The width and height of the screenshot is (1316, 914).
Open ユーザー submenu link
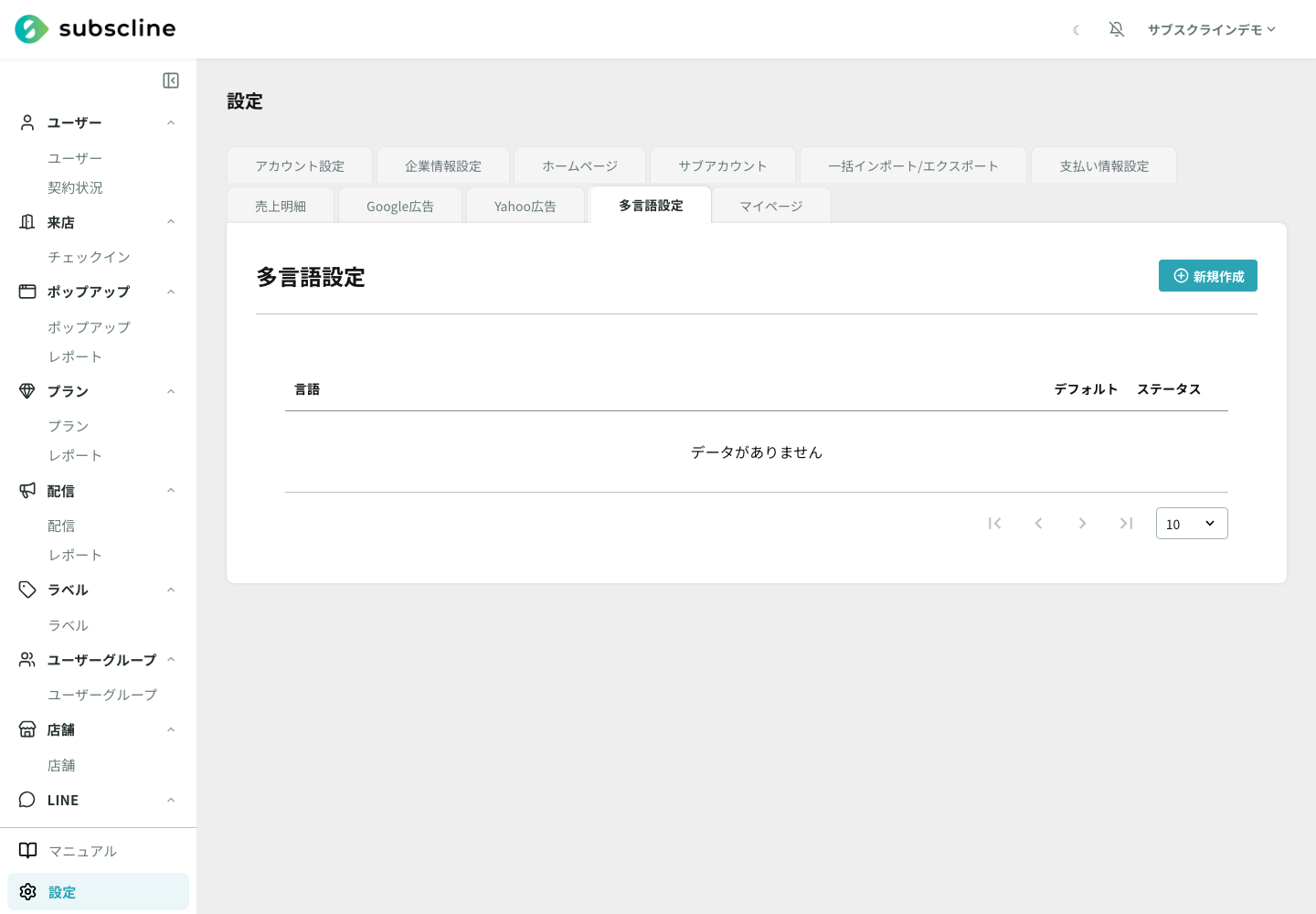click(75, 158)
